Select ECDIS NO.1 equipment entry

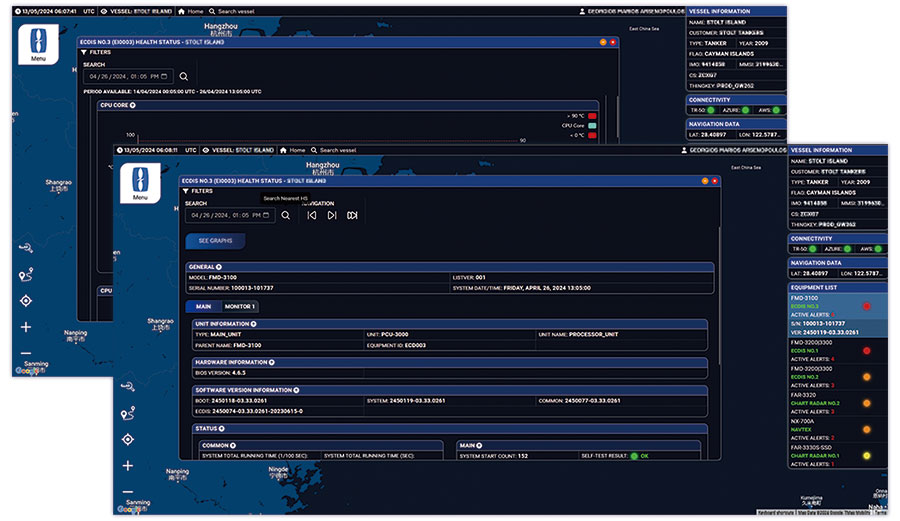(837, 351)
